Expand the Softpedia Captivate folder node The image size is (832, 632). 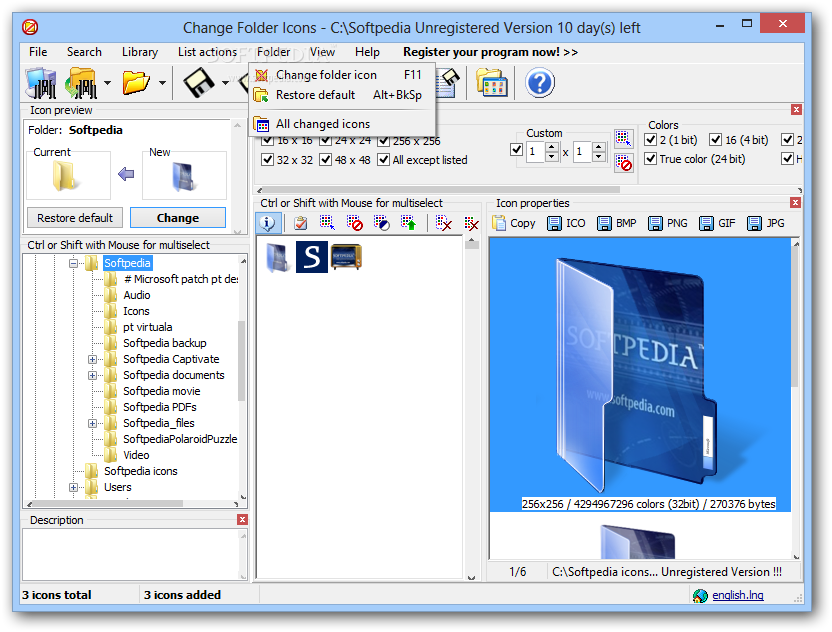92,359
